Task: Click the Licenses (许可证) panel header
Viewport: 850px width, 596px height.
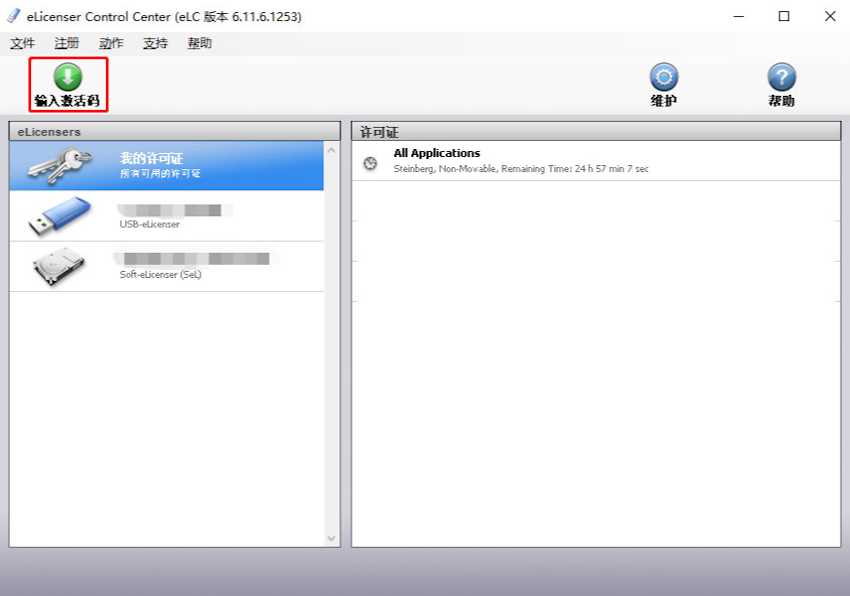Action: [596, 131]
